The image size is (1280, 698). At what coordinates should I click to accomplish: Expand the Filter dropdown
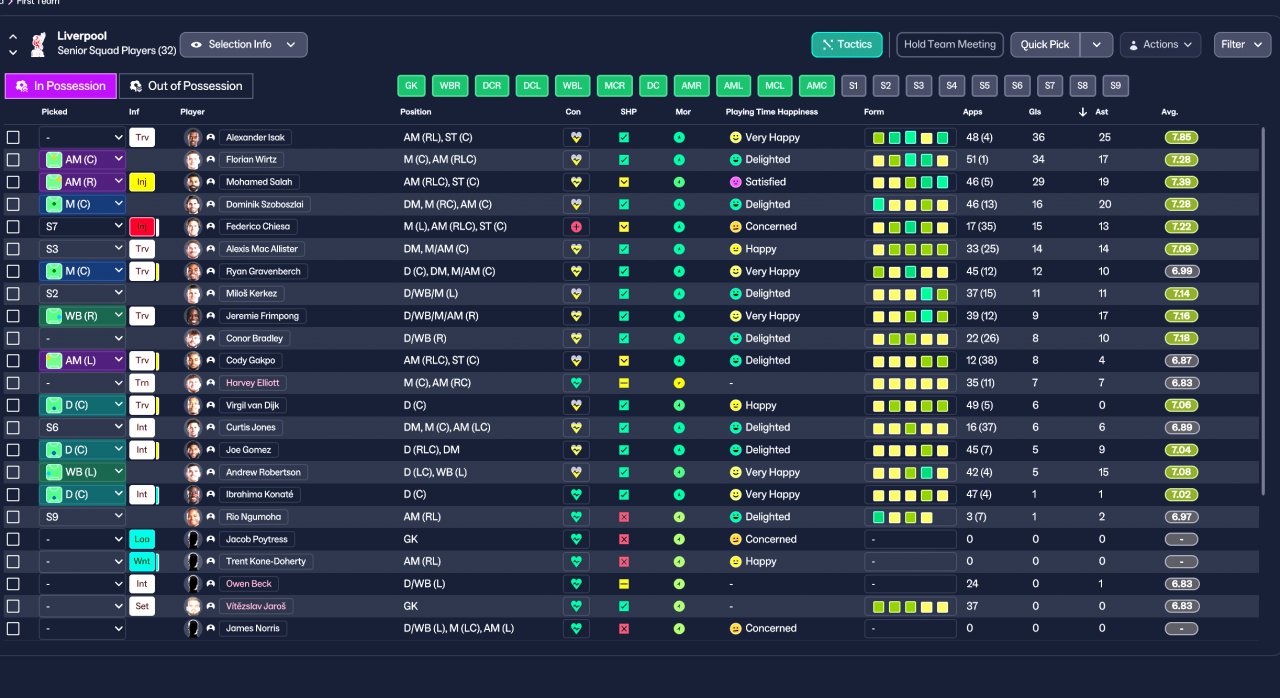coord(1243,44)
